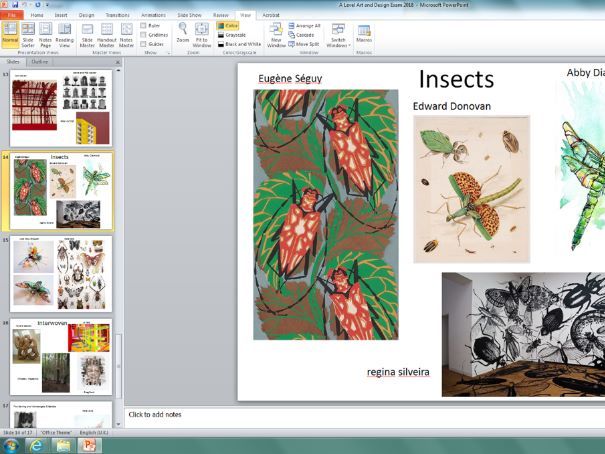The image size is (605, 454).
Task: Select the partly visible slide 17 thumbnail
Action: [x=61, y=414]
